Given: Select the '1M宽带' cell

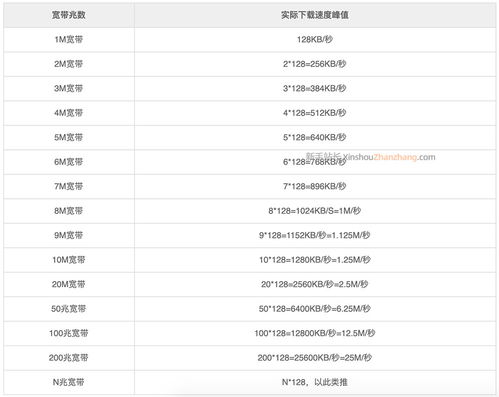Looking at the screenshot, I should pos(69,39).
